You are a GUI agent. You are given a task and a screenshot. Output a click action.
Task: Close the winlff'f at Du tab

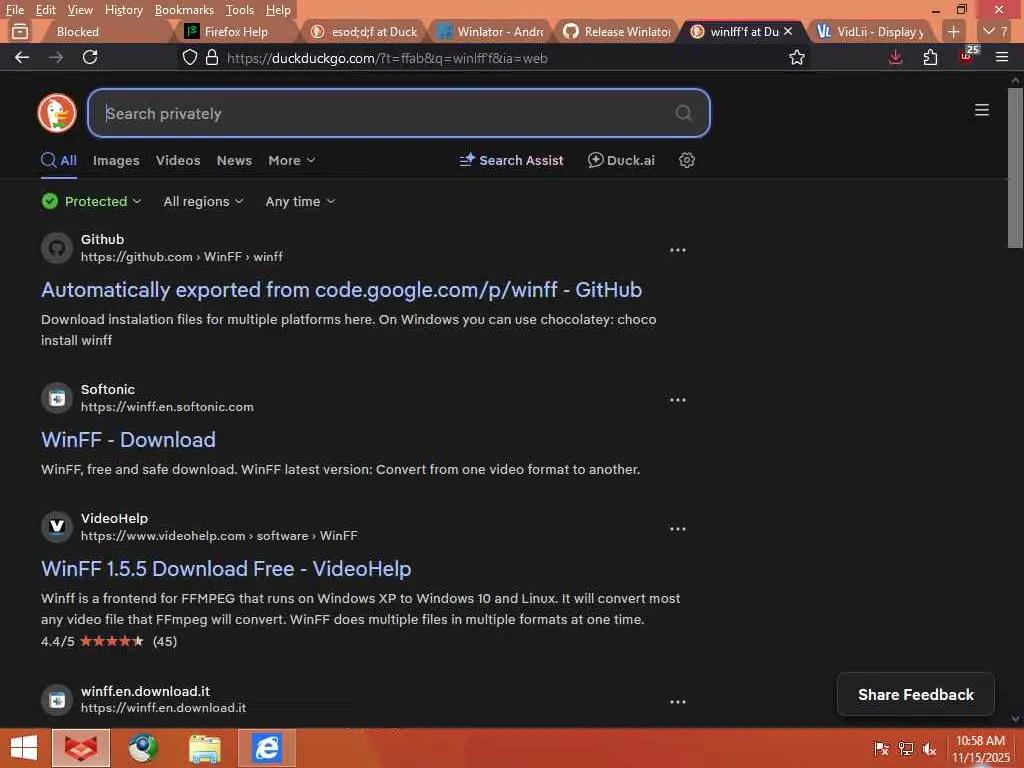tap(788, 31)
